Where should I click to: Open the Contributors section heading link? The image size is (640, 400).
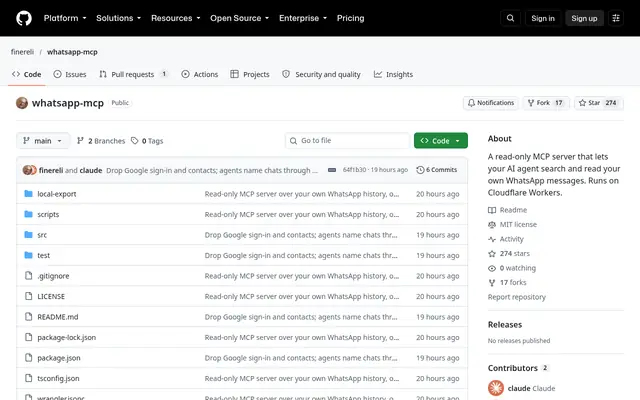[518, 368]
